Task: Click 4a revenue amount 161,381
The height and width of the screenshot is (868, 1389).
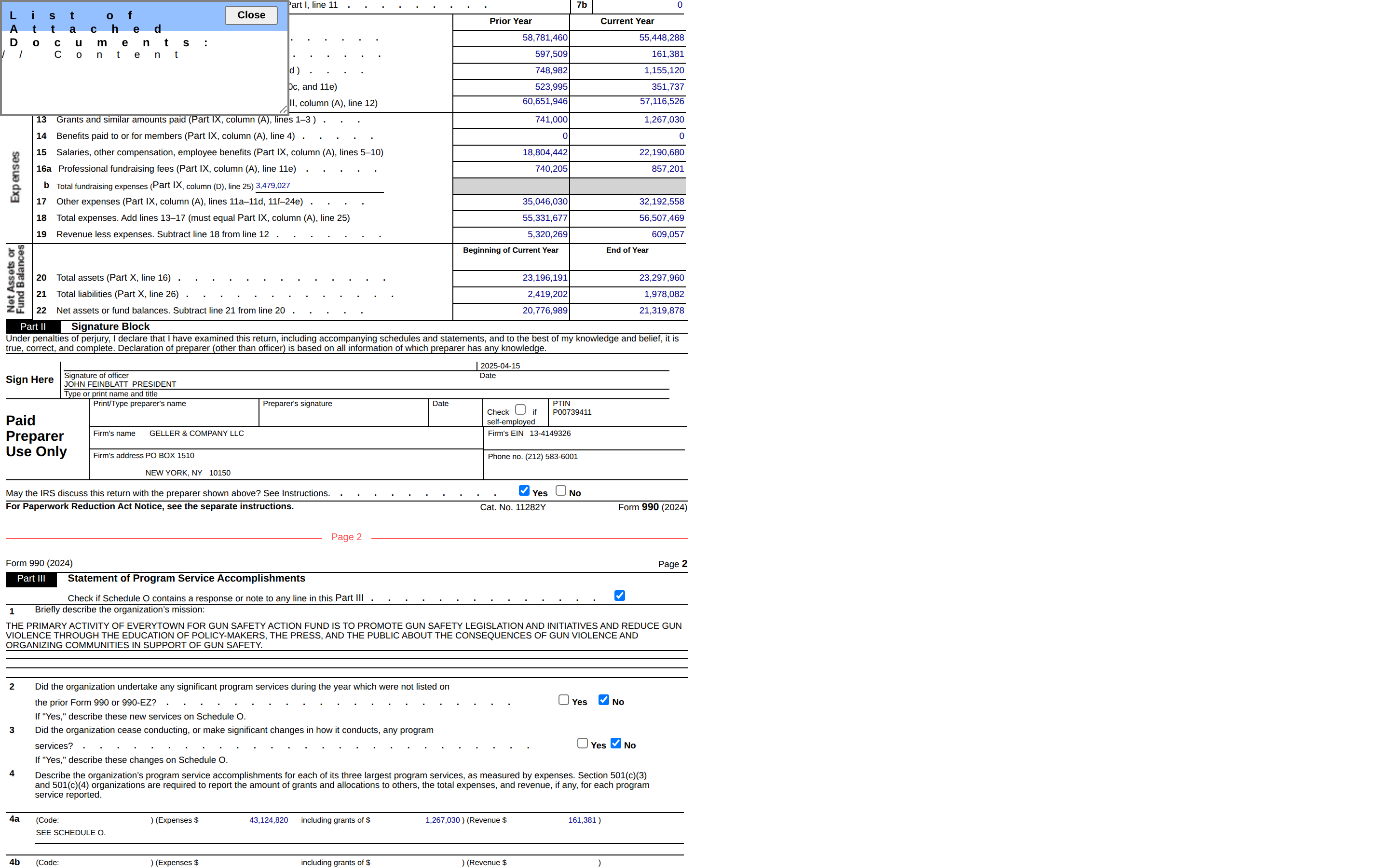Action: click(582, 820)
